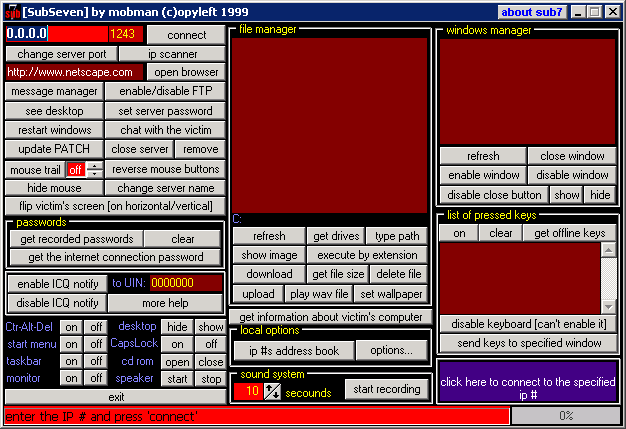This screenshot has height=429, width=626.
Task: Adjust sound system seconds stepper
Action: click(x=272, y=391)
